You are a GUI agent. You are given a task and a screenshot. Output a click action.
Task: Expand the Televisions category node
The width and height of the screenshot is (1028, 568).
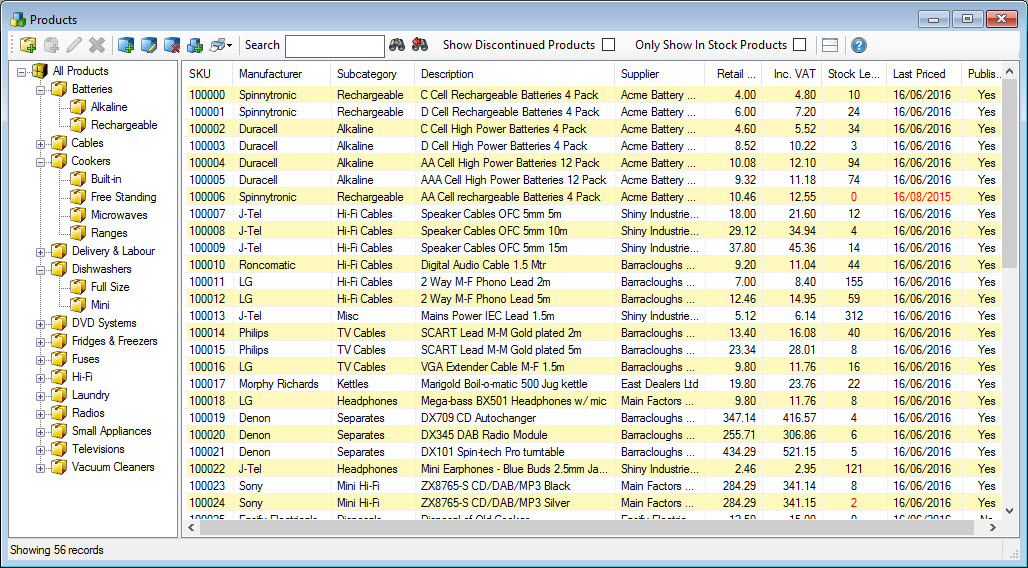41,449
